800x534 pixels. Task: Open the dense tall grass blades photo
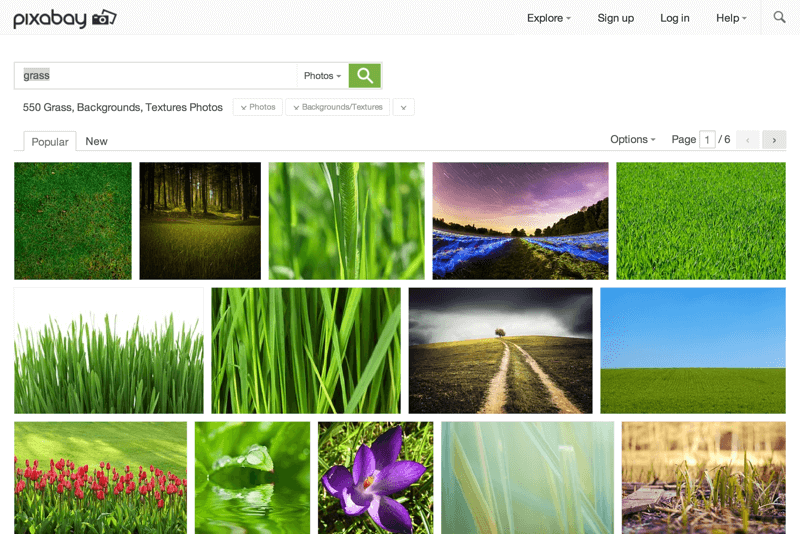306,350
